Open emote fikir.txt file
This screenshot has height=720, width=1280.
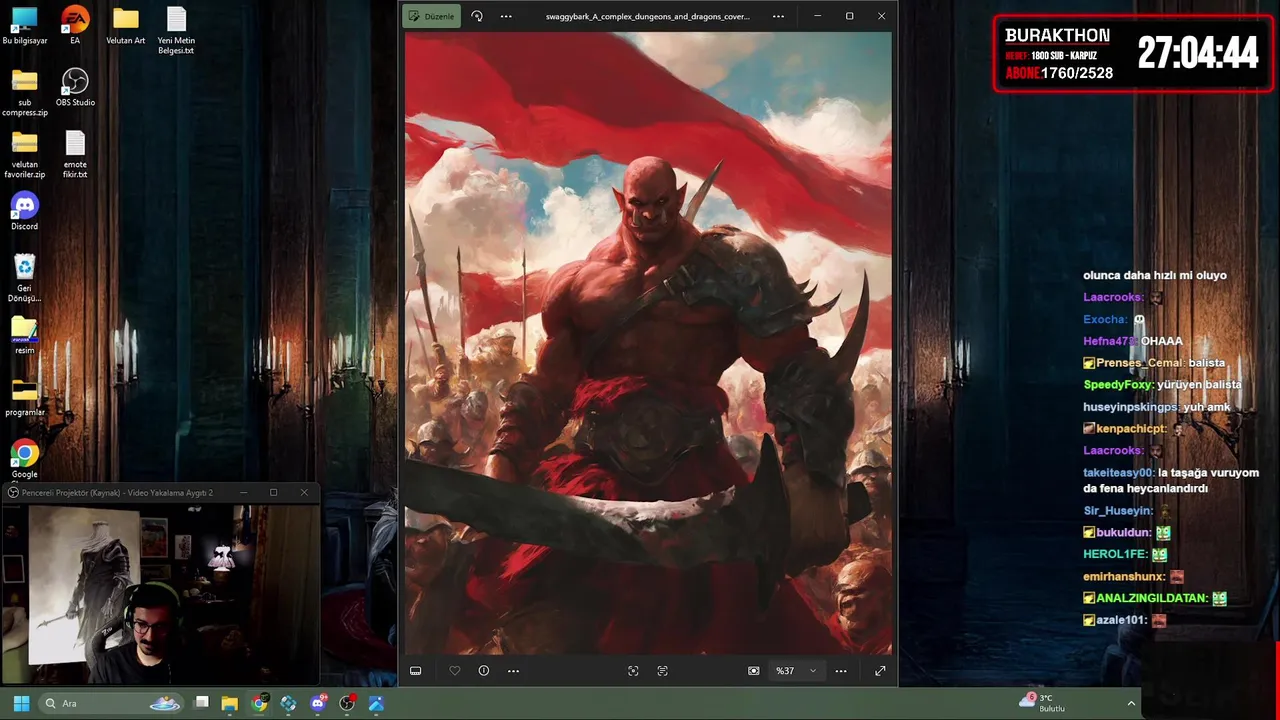tap(75, 155)
